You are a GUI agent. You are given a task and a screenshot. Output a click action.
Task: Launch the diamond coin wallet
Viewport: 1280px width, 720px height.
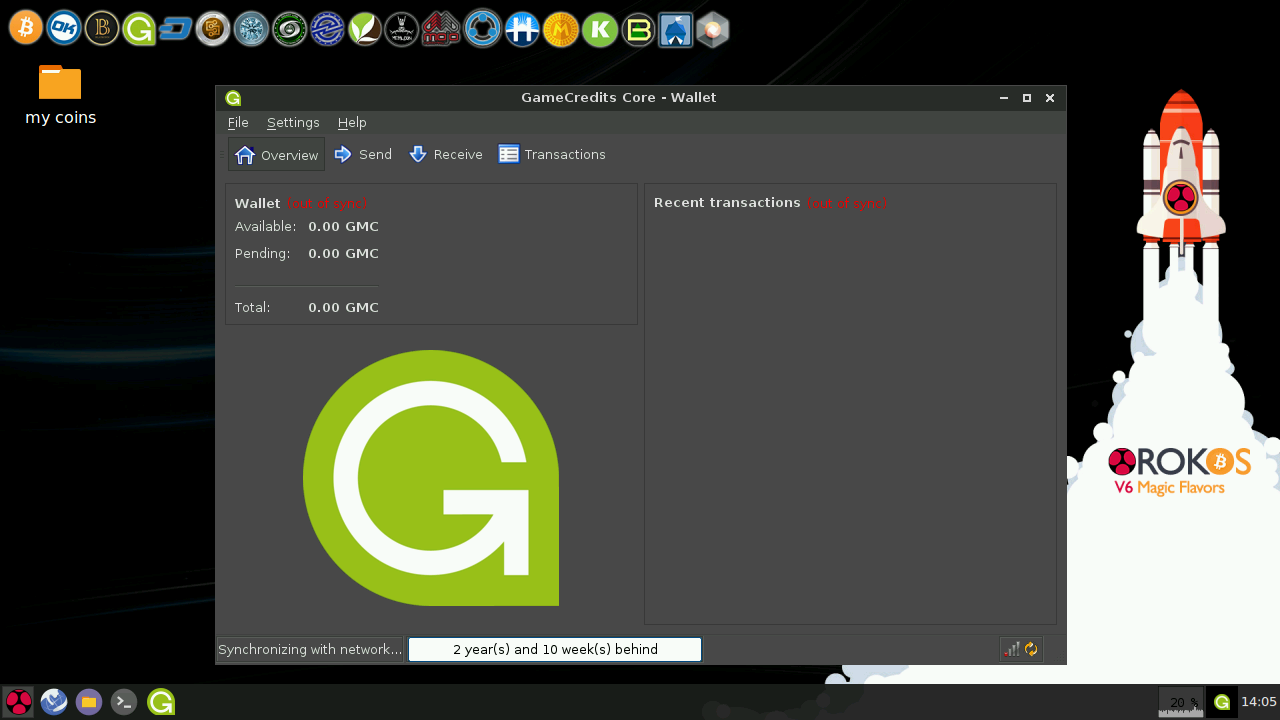tap(251, 29)
